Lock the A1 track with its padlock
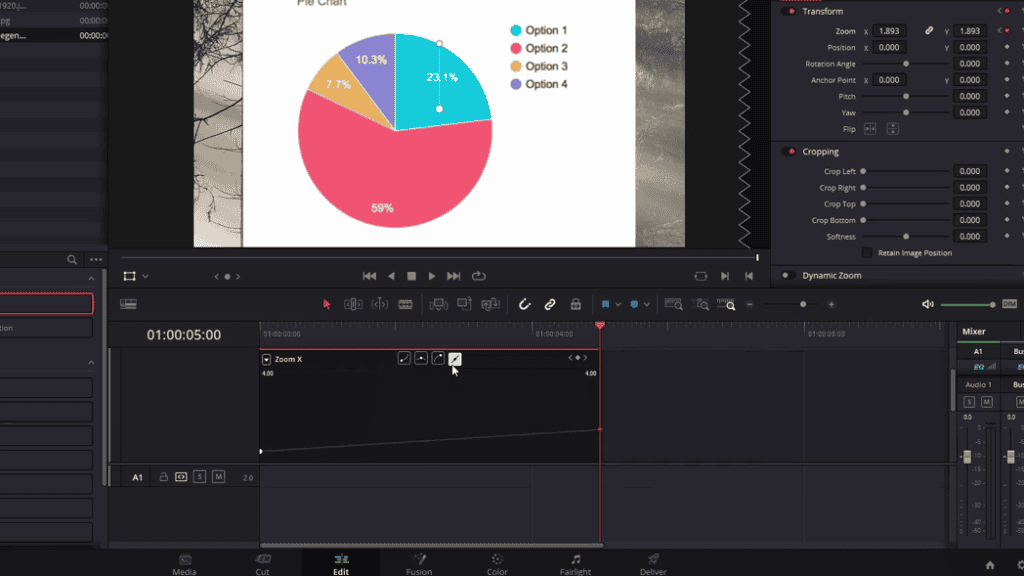 tap(163, 477)
